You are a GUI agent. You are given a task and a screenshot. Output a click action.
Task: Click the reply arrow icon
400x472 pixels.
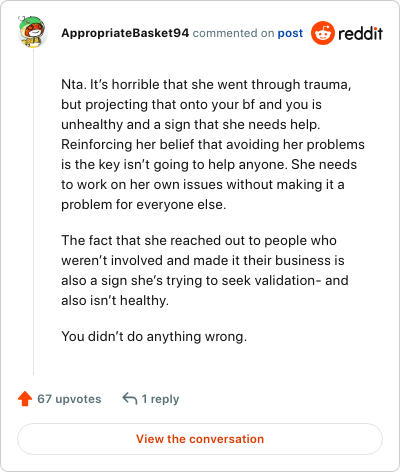(x=130, y=398)
